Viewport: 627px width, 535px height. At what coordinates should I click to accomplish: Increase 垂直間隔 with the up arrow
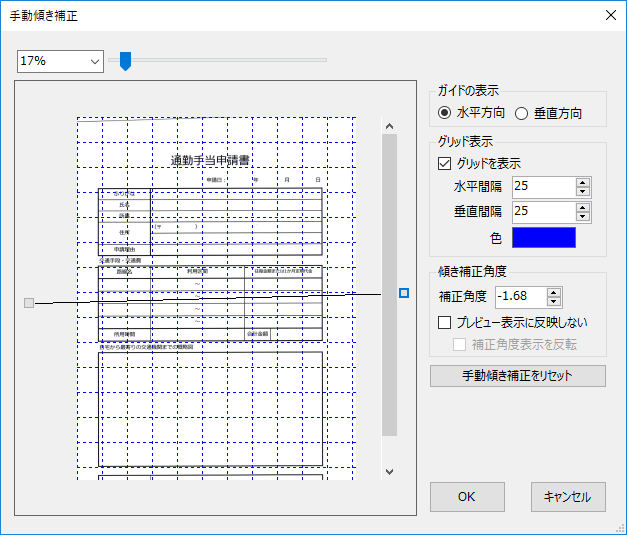pos(583,208)
